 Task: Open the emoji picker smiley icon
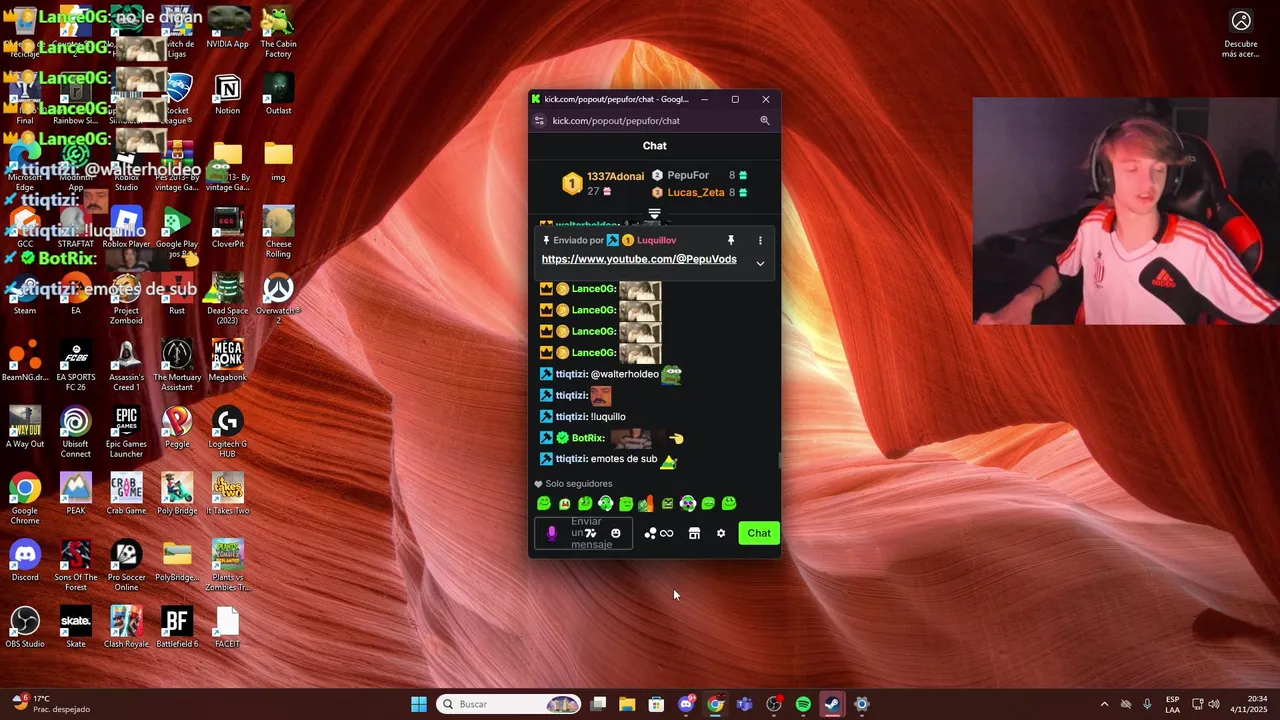[616, 533]
